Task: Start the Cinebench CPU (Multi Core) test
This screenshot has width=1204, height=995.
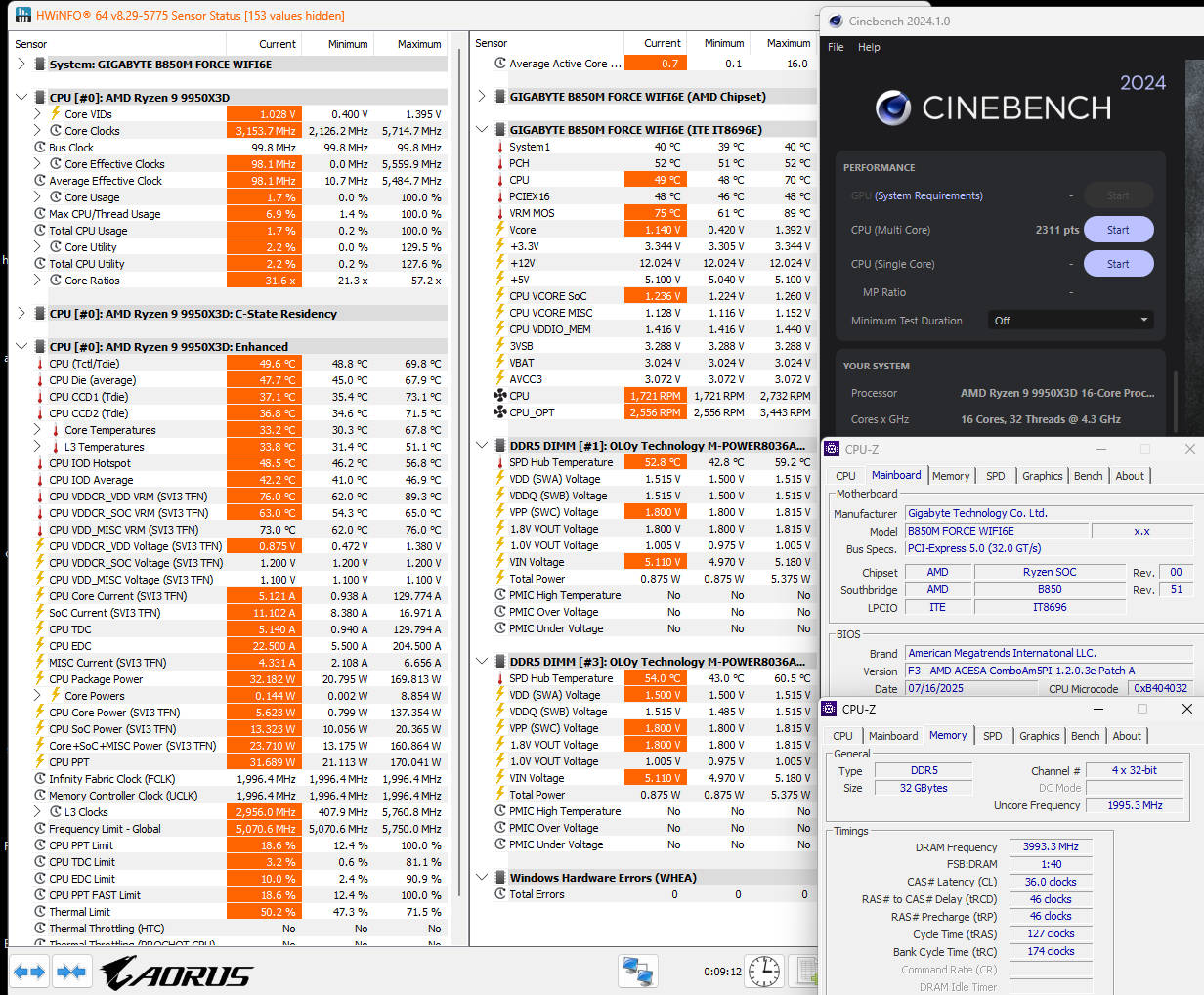Action: point(1118,230)
